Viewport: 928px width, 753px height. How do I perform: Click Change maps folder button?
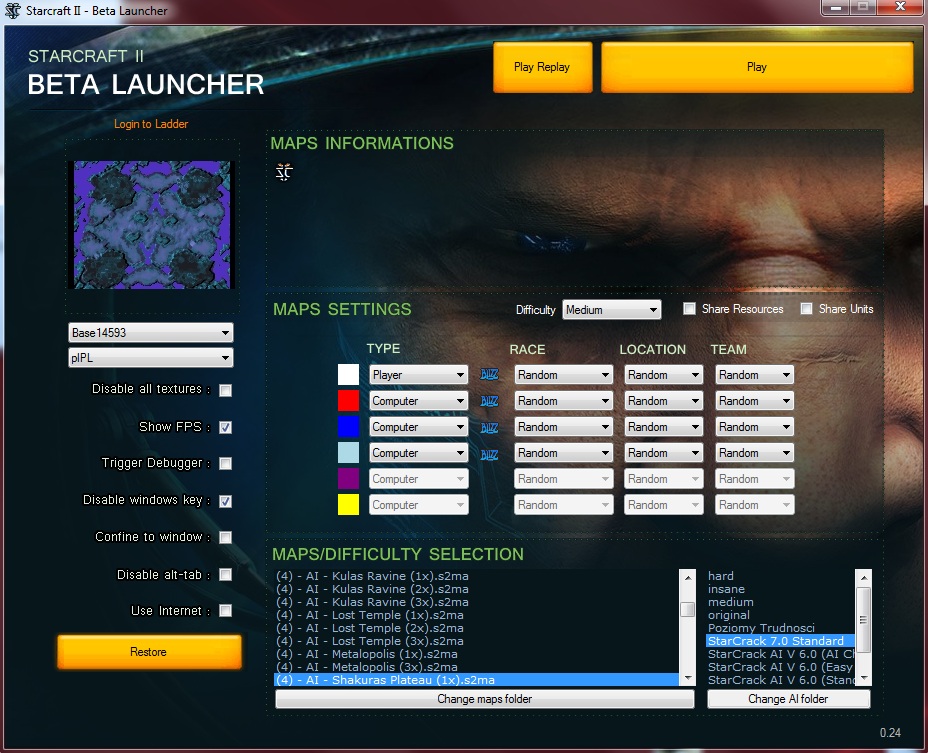click(484, 699)
